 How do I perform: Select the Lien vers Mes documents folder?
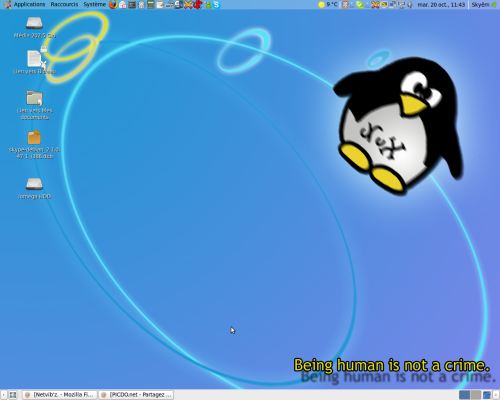35,105
